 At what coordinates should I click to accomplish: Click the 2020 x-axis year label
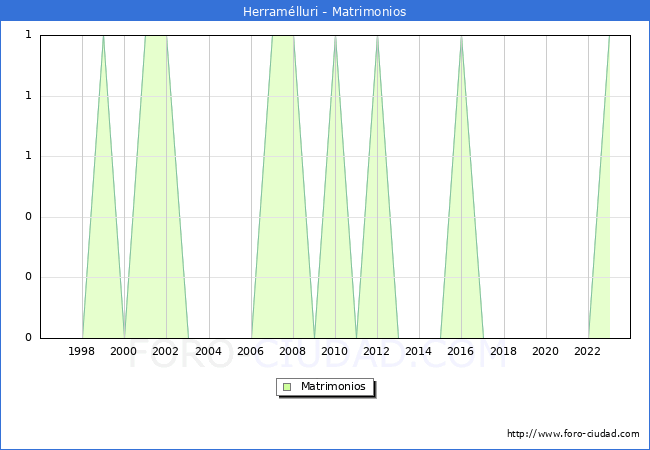(x=545, y=351)
